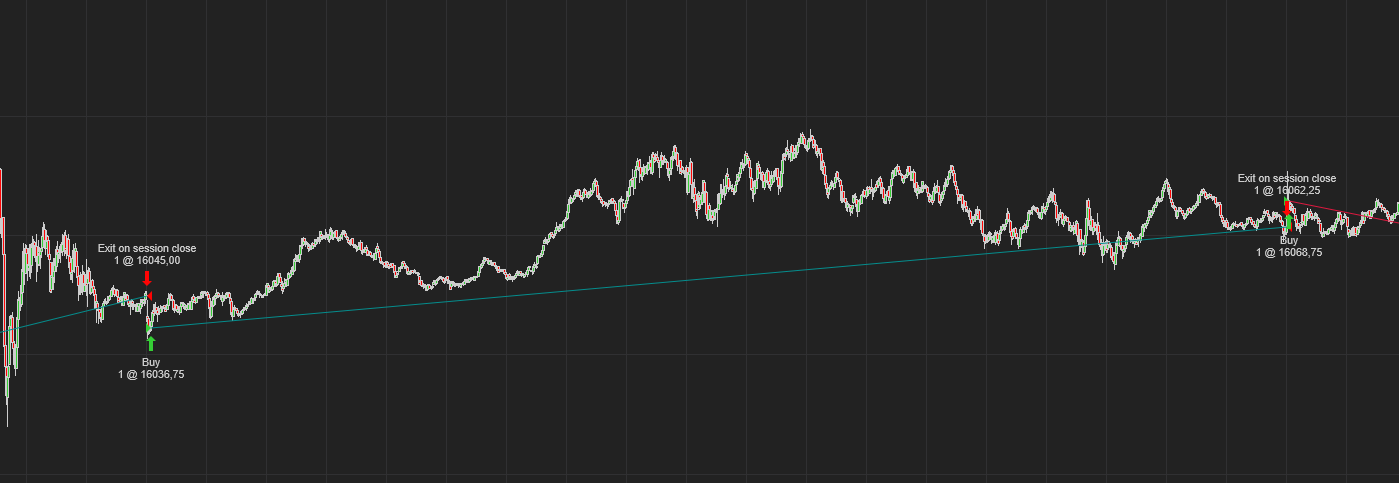Image resolution: width=1399 pixels, height=483 pixels.
Task: Click green buy arrow above 16036,75 label
Action: (x=151, y=343)
